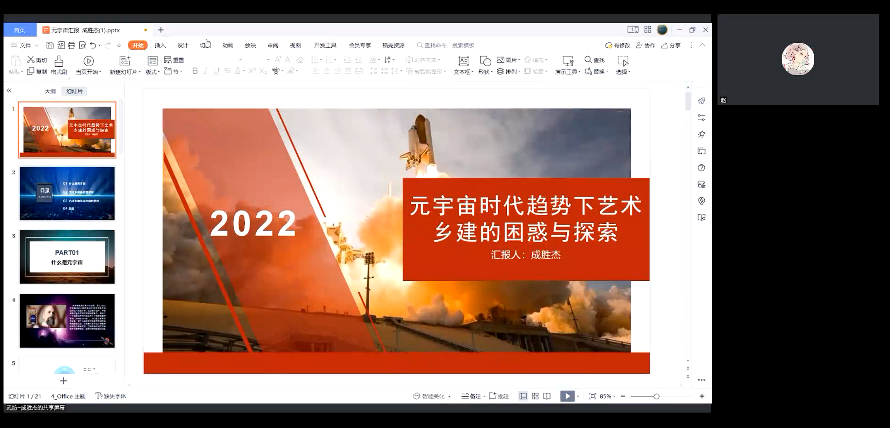Screen dimensions: 890x428
Task: Switch to normal view in status bar
Action: point(522,396)
